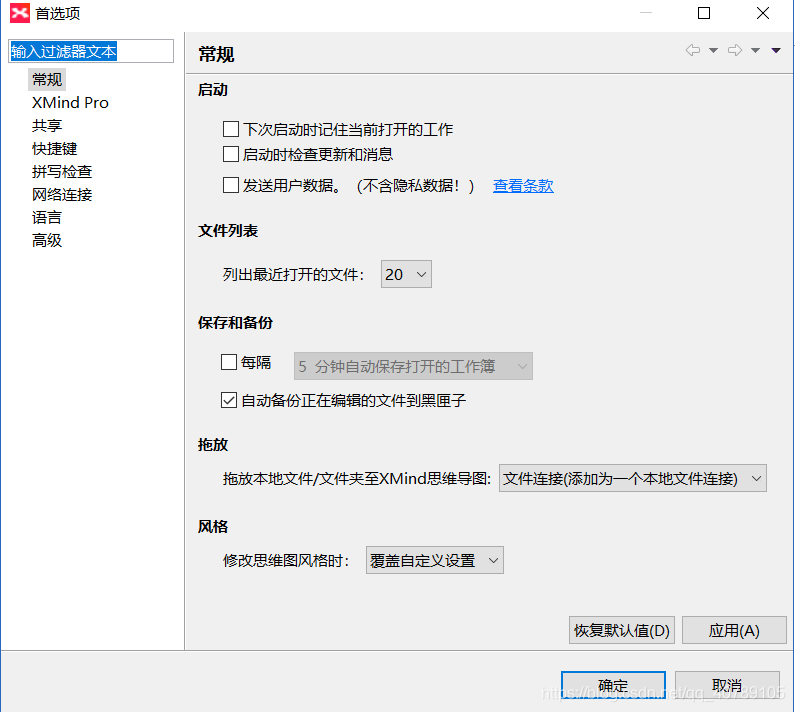This screenshot has height=712, width=795.
Task: Enable 下次启动时记住当前打开的工作 checkbox
Action: (x=231, y=129)
